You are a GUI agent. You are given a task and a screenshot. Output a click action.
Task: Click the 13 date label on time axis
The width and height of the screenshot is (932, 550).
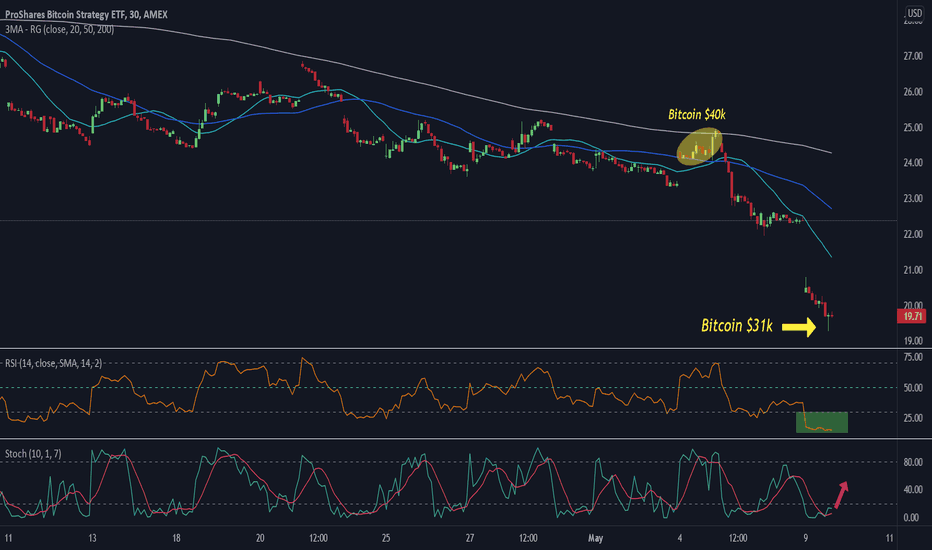point(92,538)
